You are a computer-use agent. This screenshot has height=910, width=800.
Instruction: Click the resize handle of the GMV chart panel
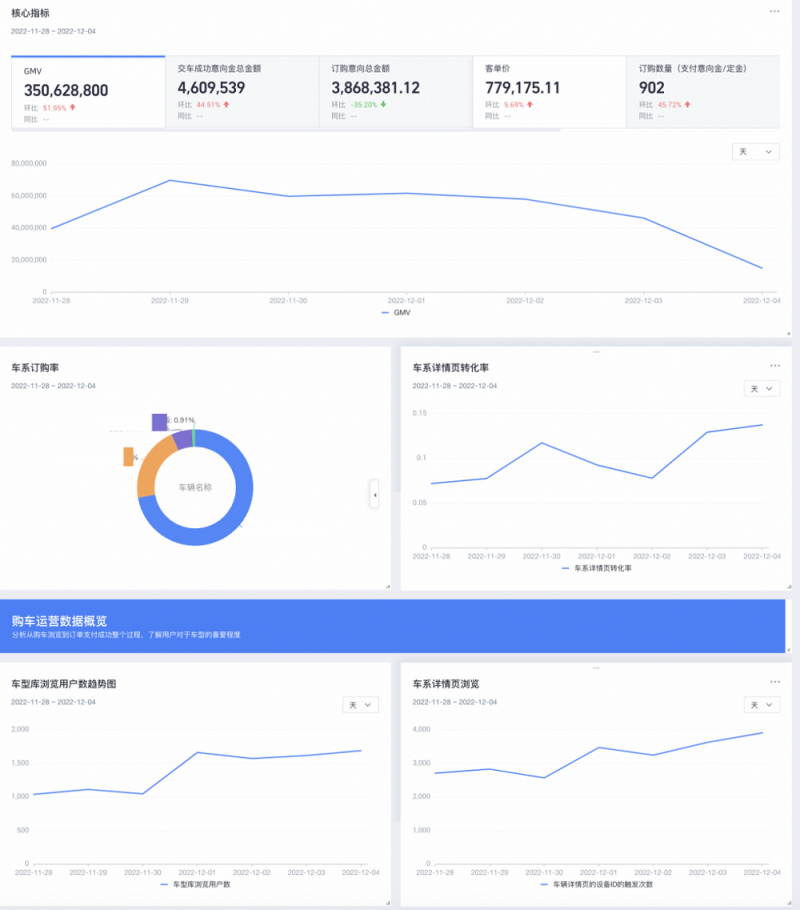click(x=788, y=332)
